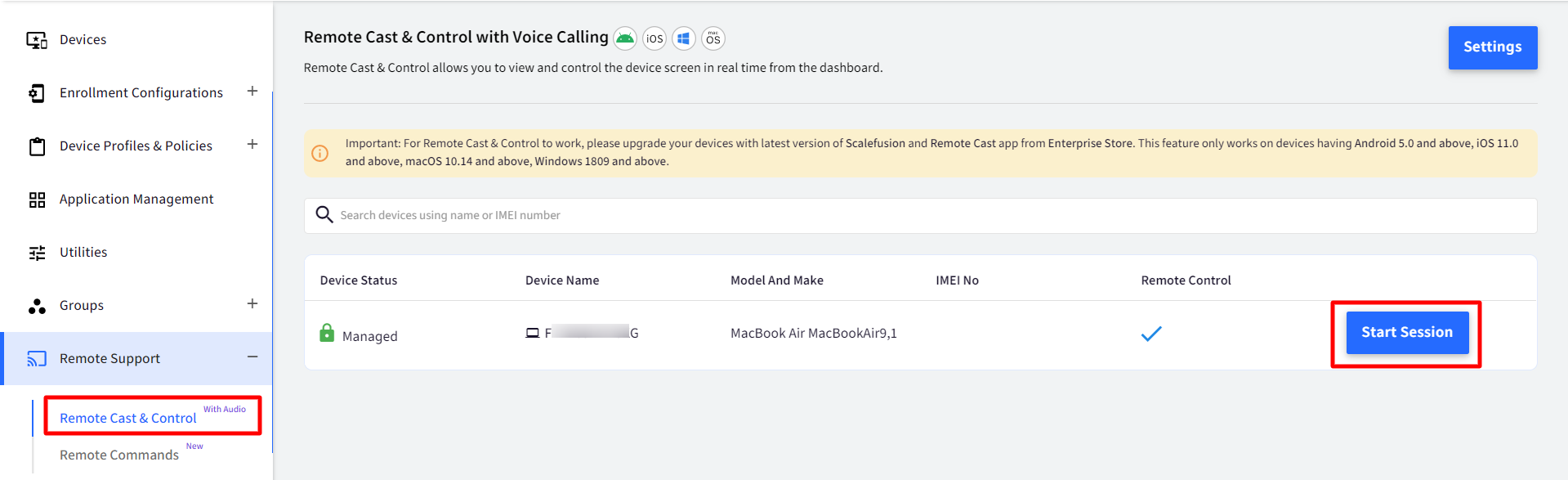Click the Application Management grid icon
The width and height of the screenshot is (1568, 480).
click(x=37, y=200)
